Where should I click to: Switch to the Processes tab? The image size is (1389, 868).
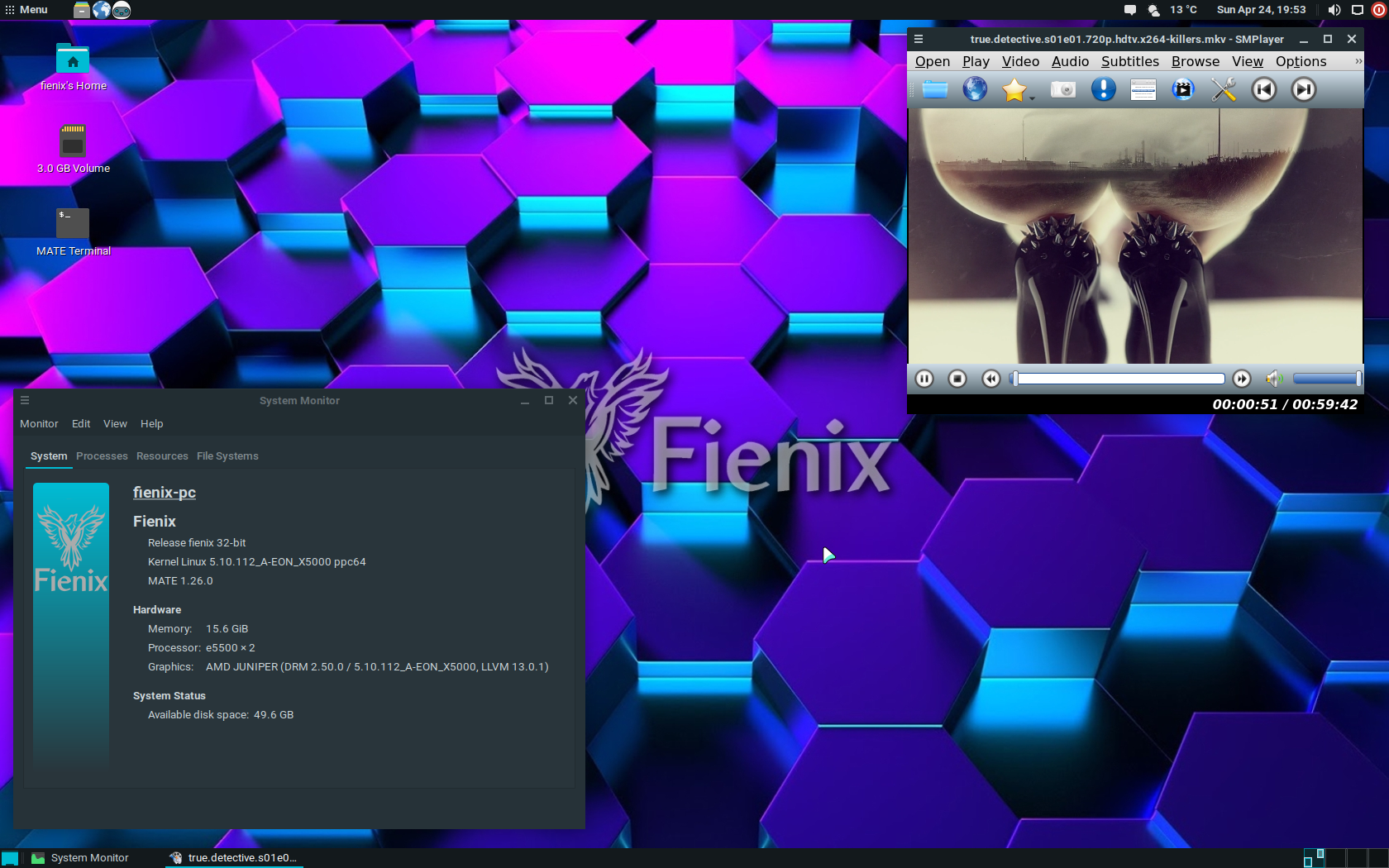[x=102, y=456]
